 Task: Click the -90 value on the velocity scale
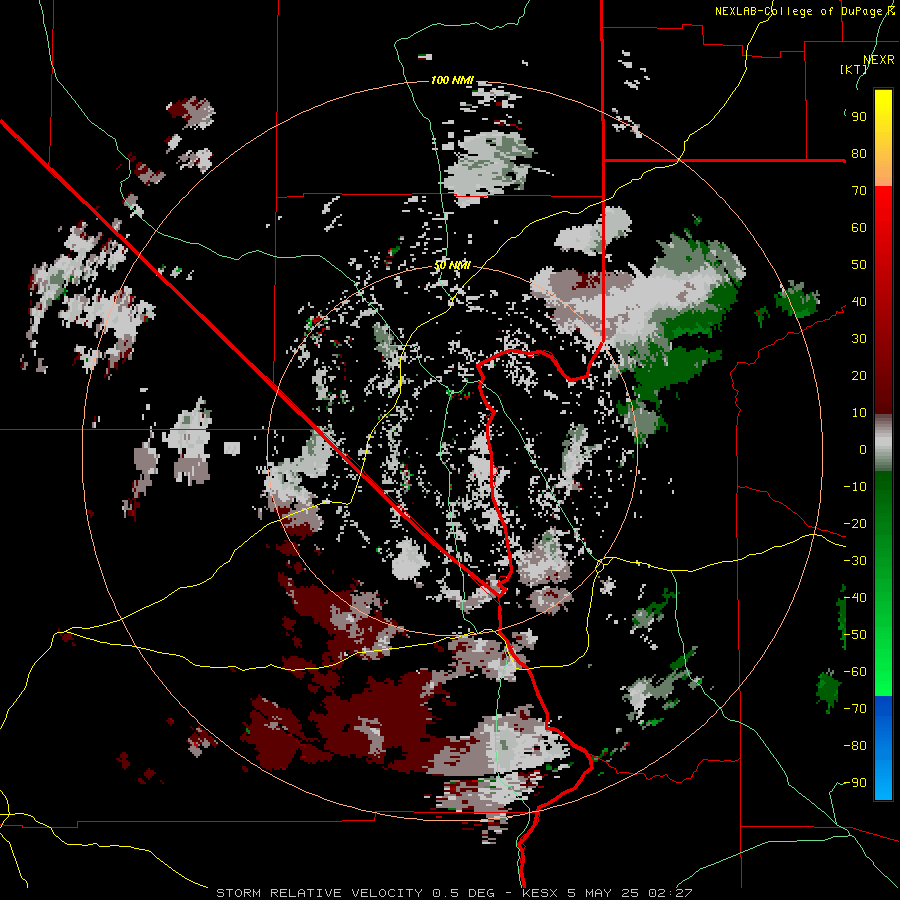[x=855, y=783]
